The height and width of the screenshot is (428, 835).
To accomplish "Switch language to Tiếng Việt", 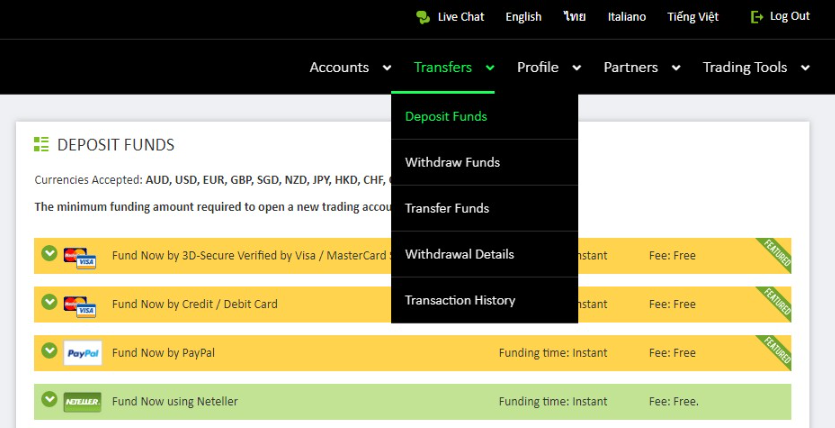I will [693, 17].
